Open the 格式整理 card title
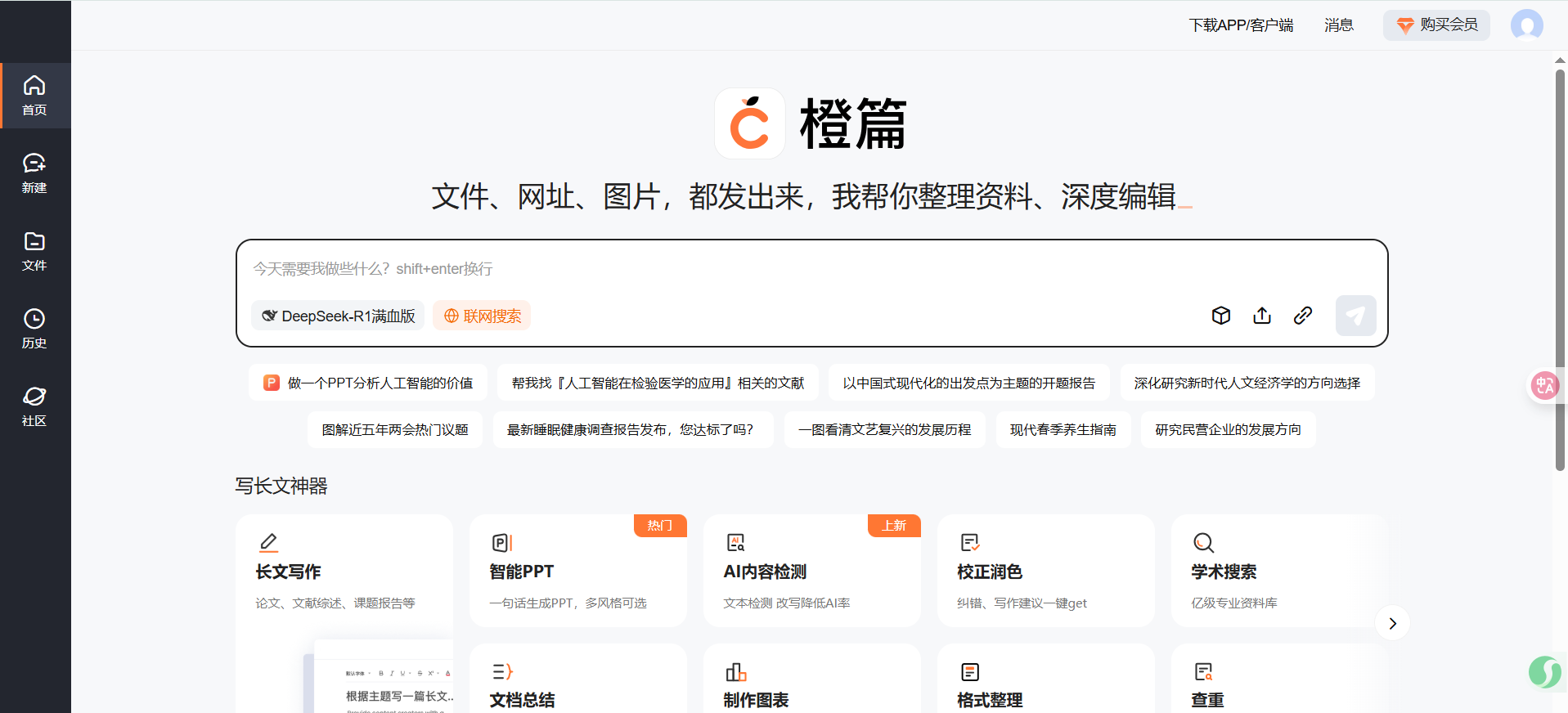The width and height of the screenshot is (1568, 713). click(x=990, y=700)
